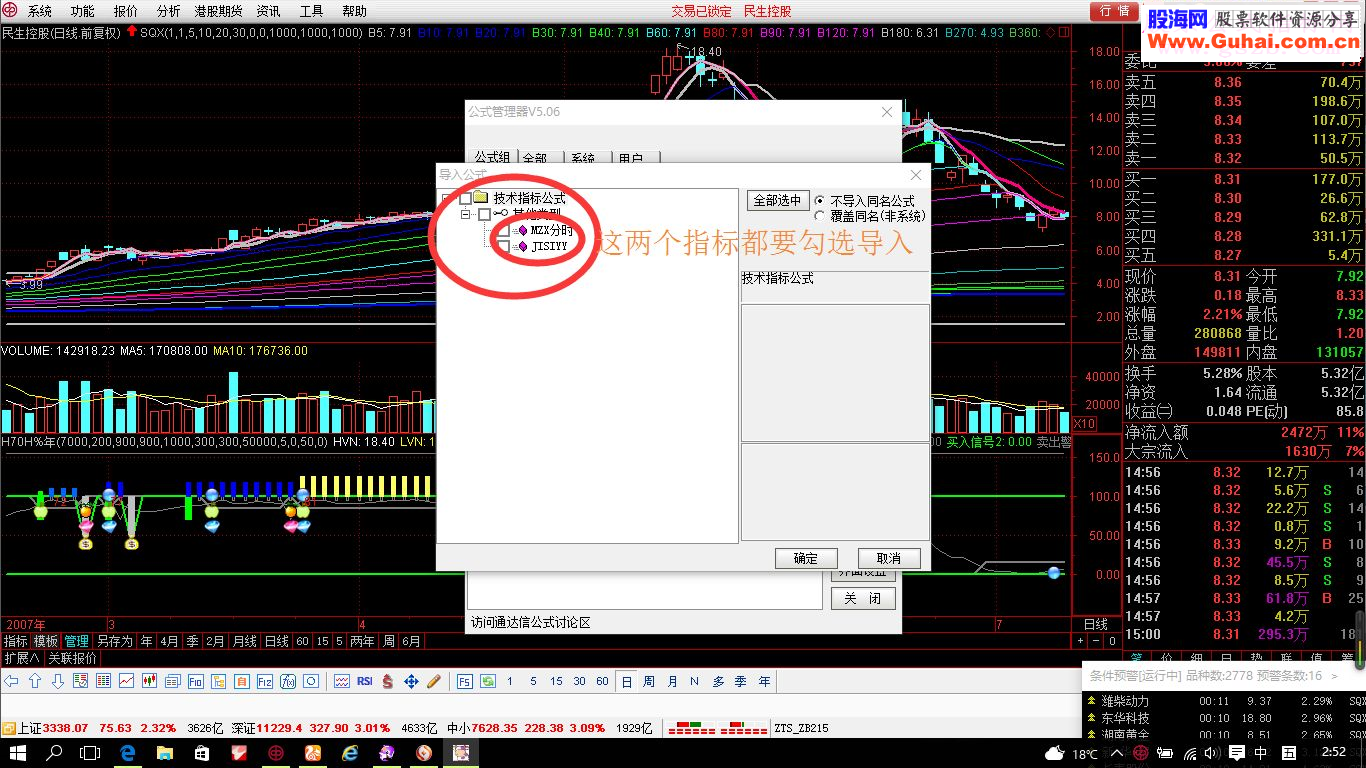The image size is (1366, 768).
Task: Select the 周 period in toolbar
Action: (649, 681)
